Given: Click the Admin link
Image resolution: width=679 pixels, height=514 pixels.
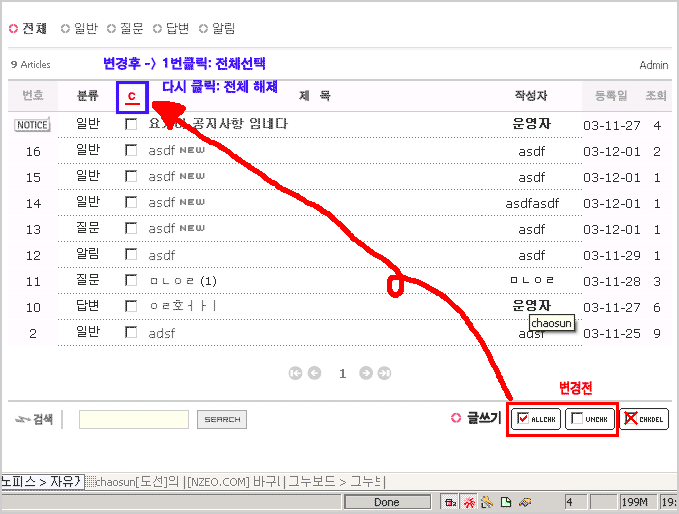Looking at the screenshot, I should tap(653, 65).
